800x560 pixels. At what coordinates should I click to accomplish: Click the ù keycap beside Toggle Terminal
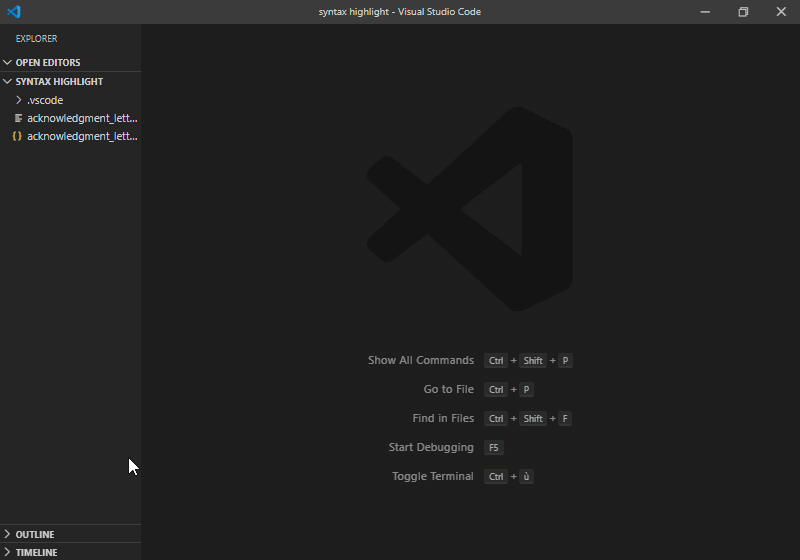[526, 476]
